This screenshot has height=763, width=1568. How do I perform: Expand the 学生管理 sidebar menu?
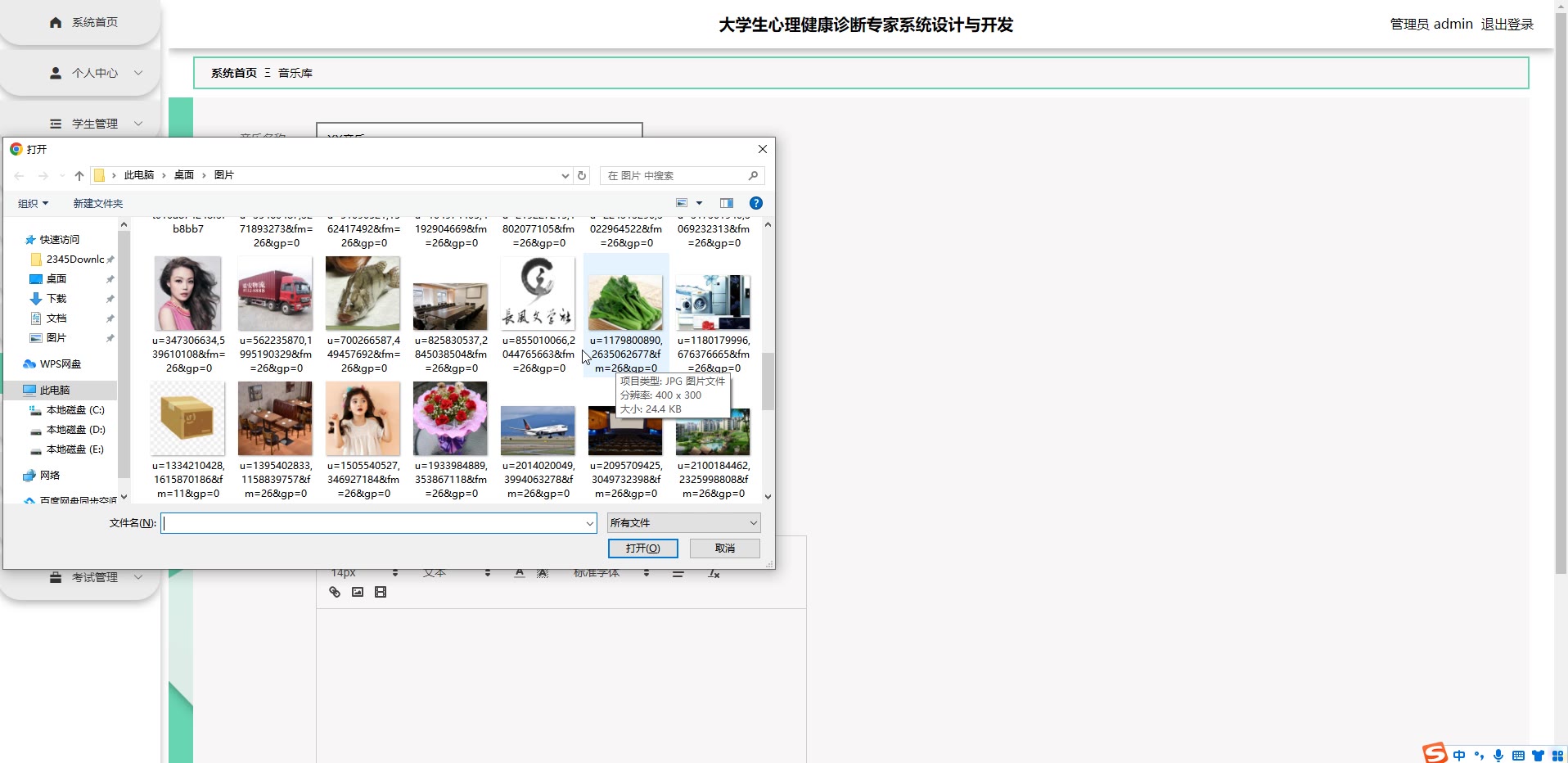point(79,124)
